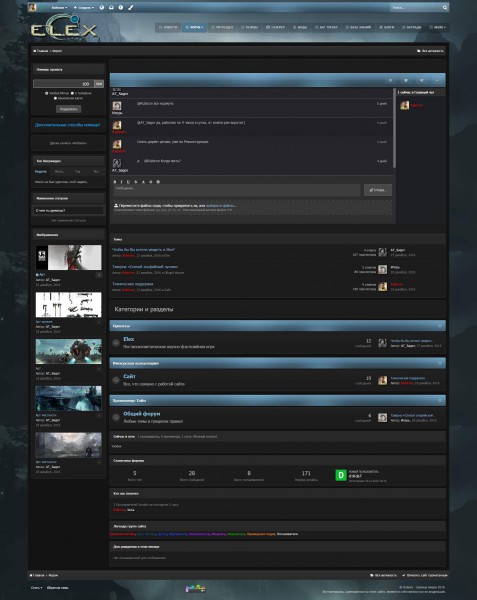
Task: Open the last foggy landscape thumbnail
Action: click(68, 445)
